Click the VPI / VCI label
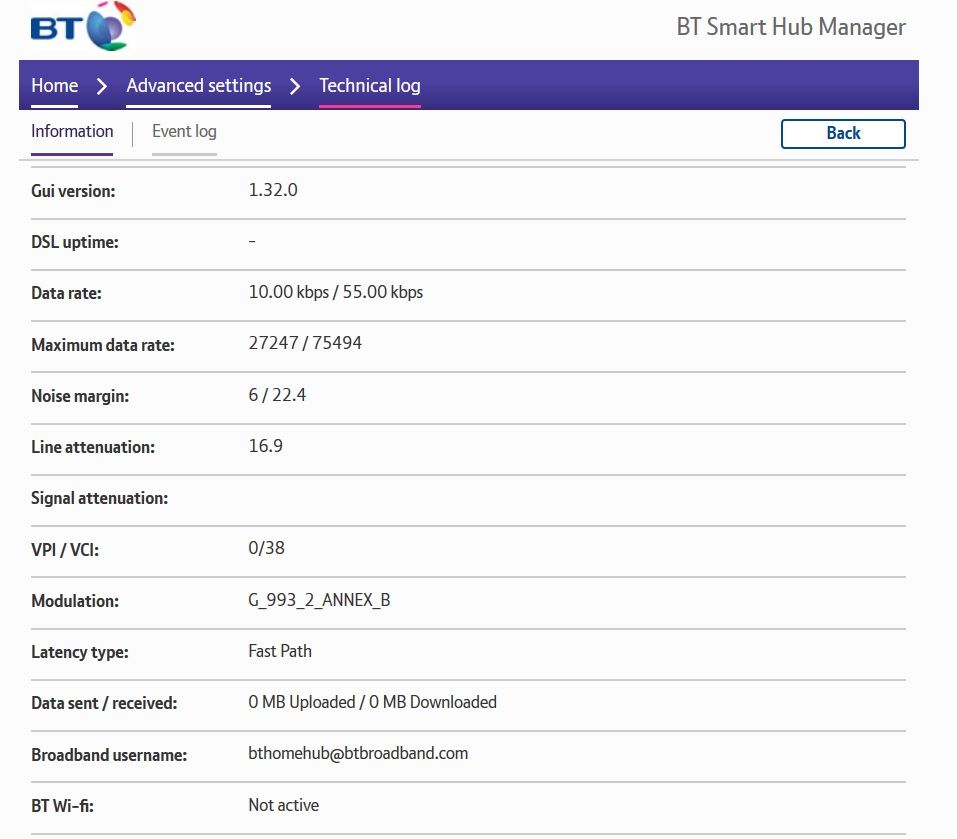Screen dimensions: 957x839 coord(65,550)
